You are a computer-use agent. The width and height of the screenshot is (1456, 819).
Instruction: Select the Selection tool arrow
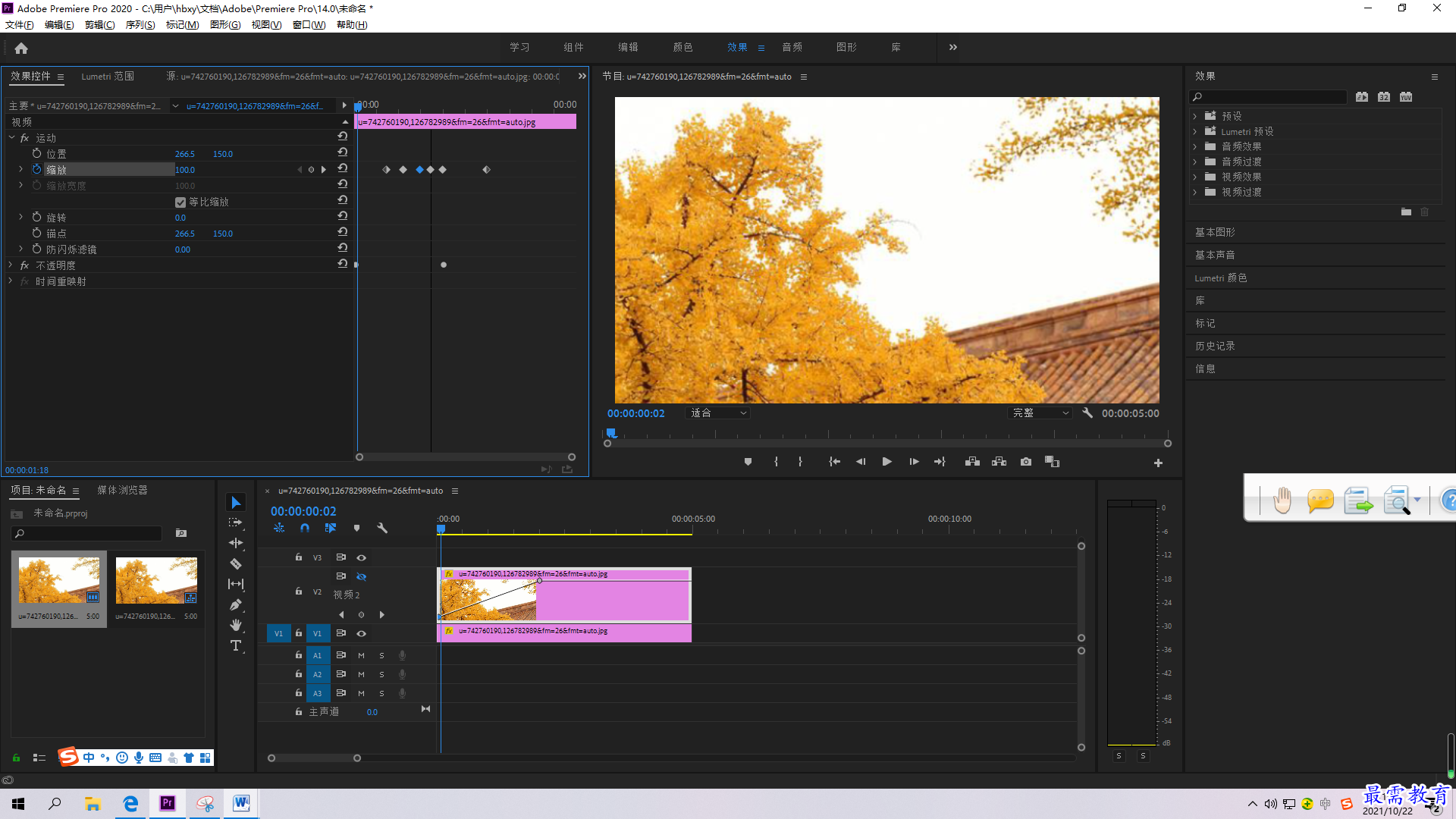click(x=236, y=503)
